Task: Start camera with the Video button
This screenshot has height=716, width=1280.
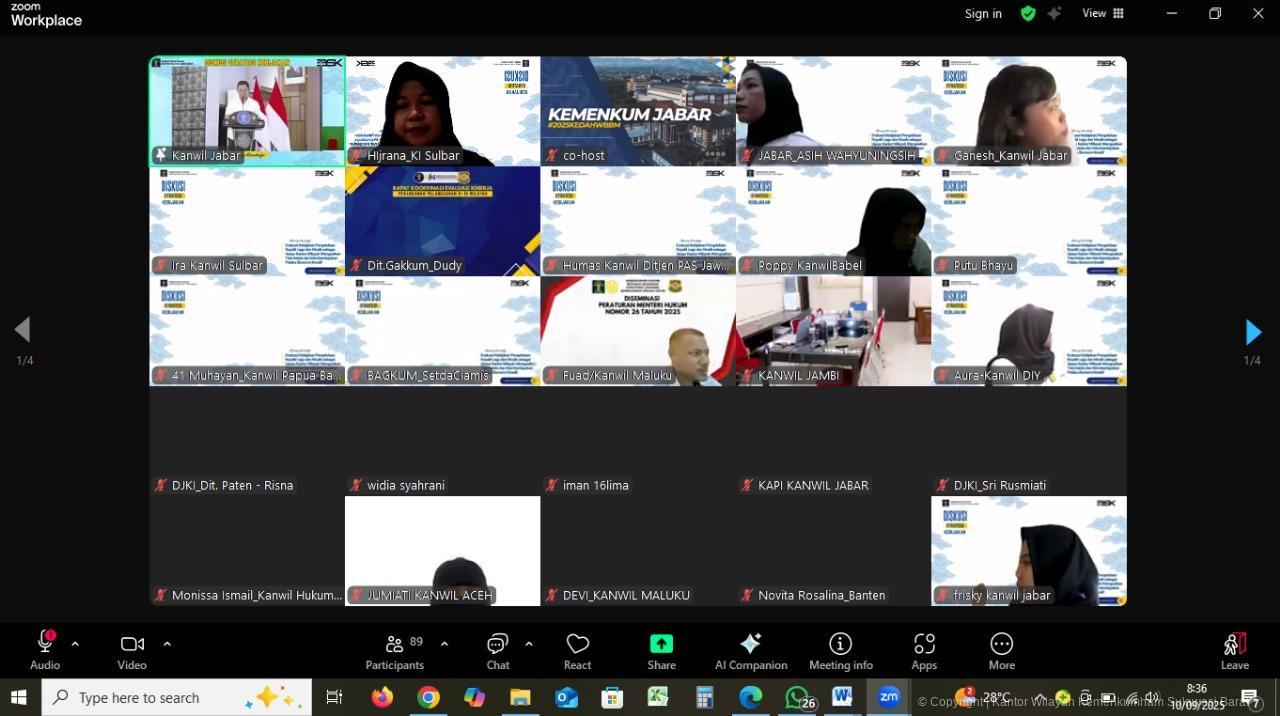Action: coord(132,650)
